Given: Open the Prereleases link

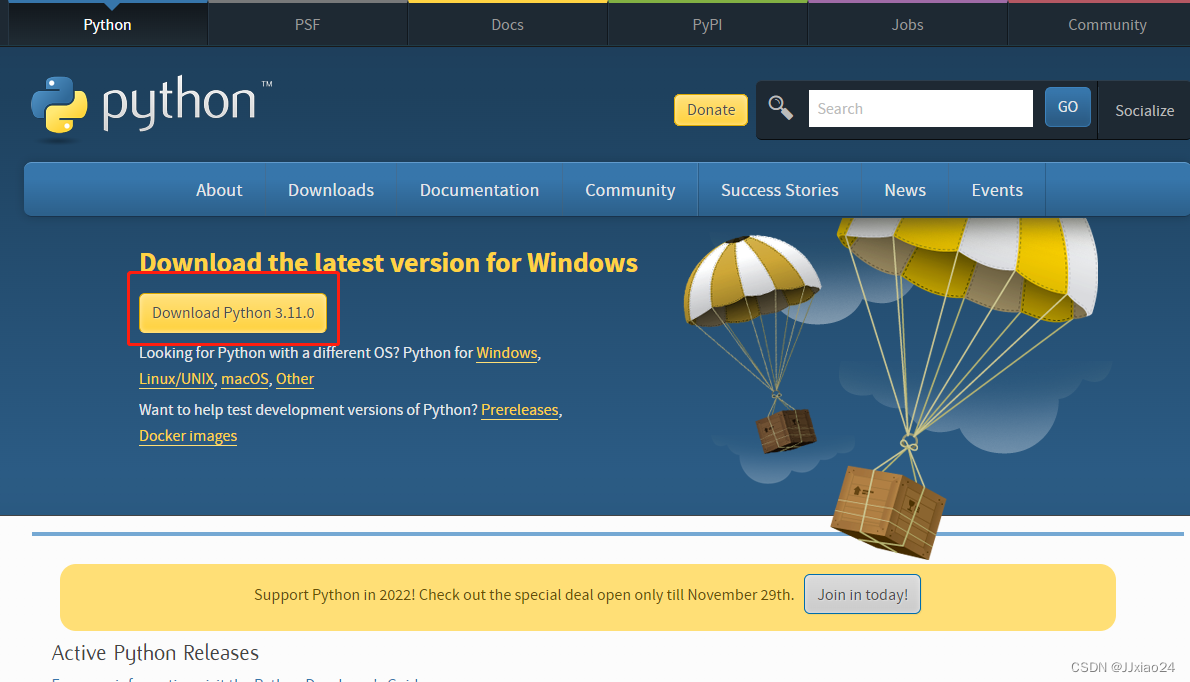Looking at the screenshot, I should pos(520,410).
